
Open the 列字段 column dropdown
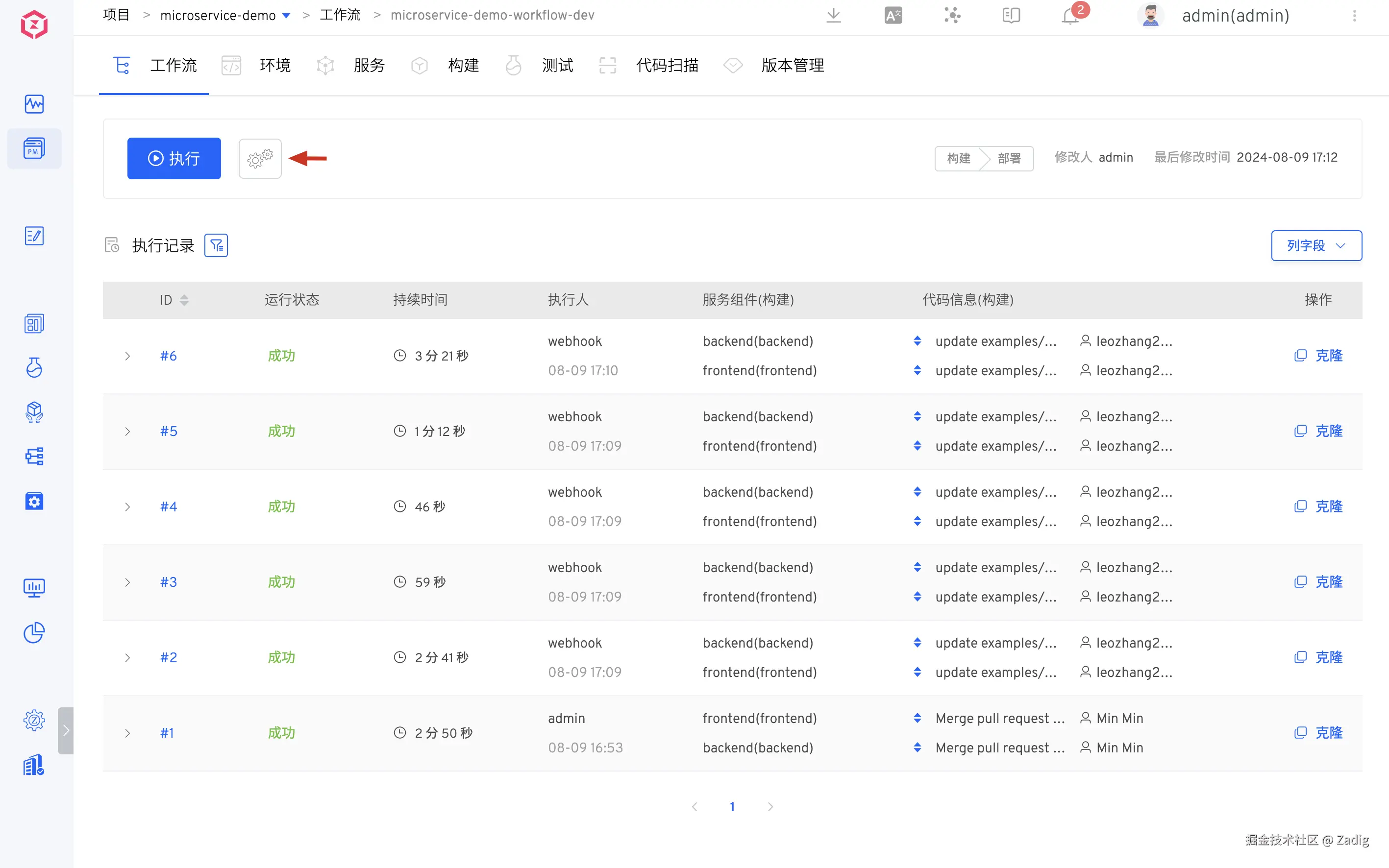click(x=1315, y=246)
